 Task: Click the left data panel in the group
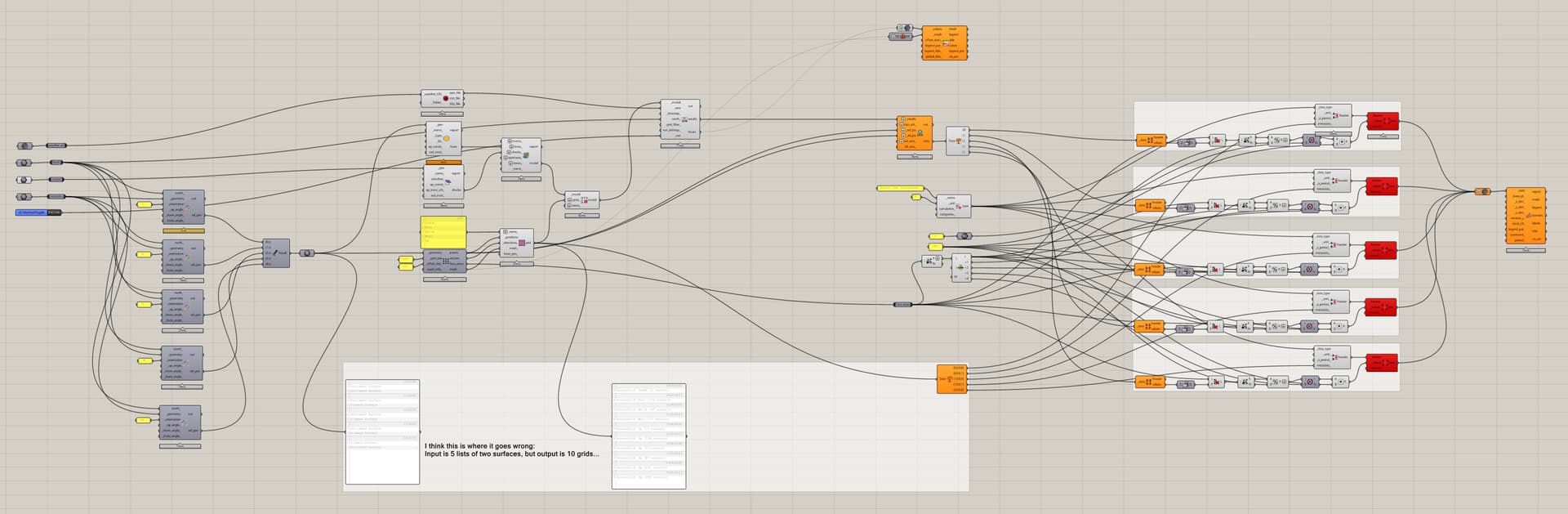click(x=382, y=433)
